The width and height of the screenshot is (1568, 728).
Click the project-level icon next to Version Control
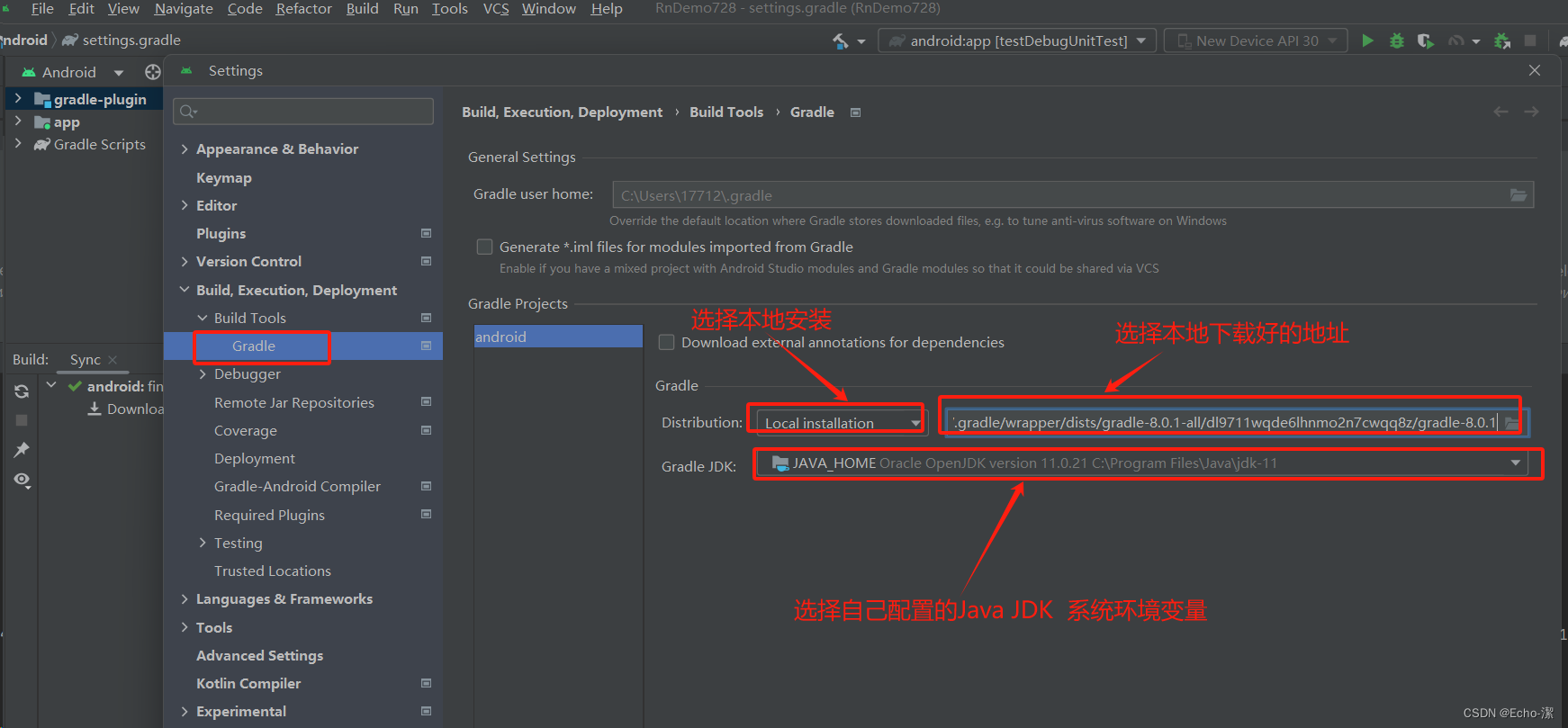pos(427,261)
